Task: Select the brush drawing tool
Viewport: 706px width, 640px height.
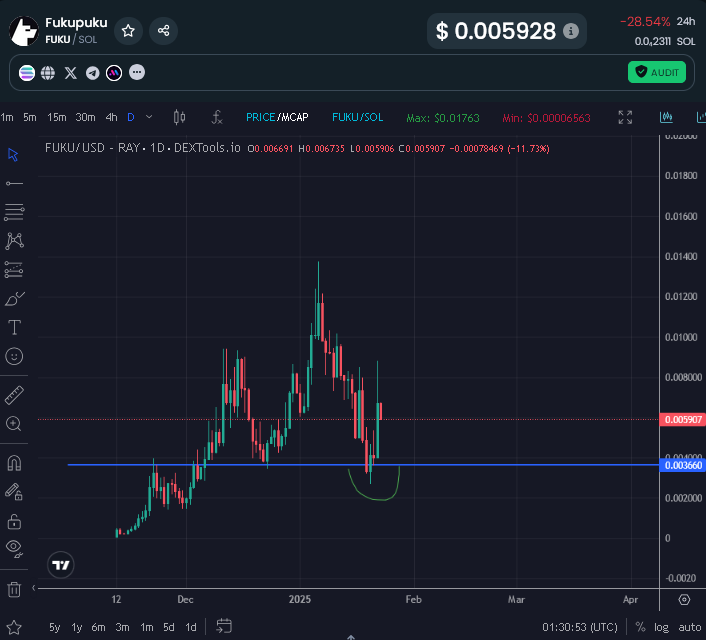Action: pyautogui.click(x=14, y=299)
